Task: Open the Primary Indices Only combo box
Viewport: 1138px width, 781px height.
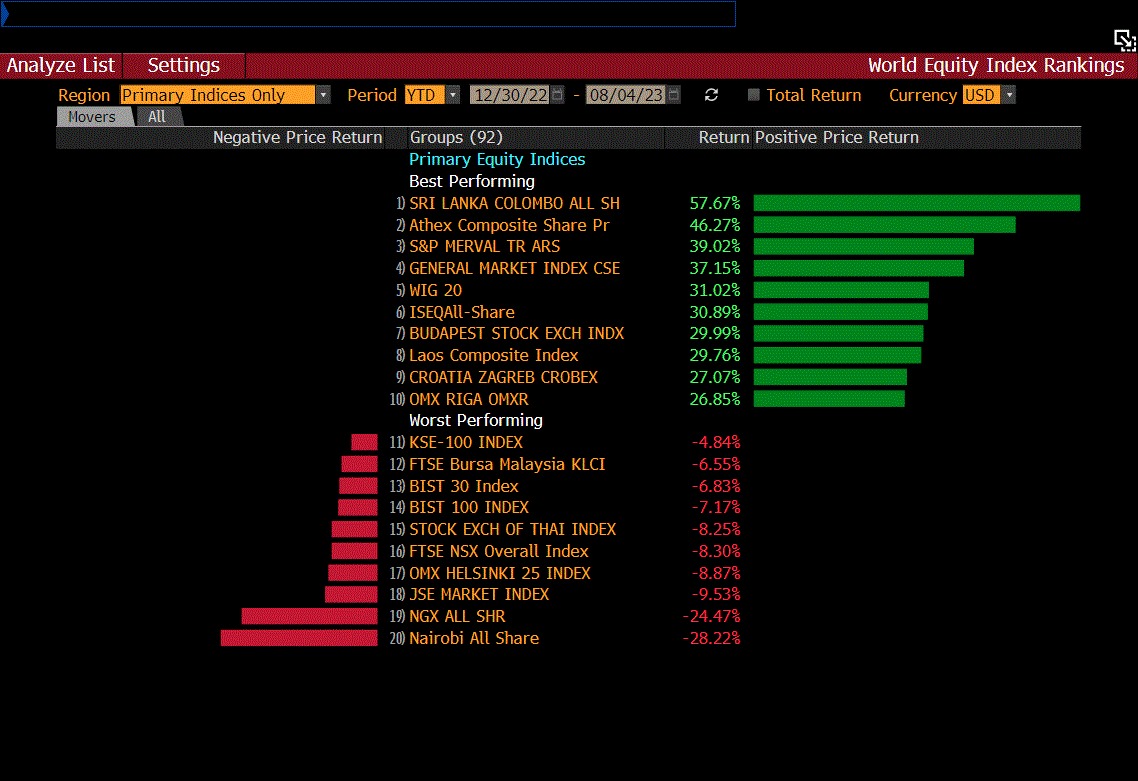Action: pyautogui.click(x=218, y=95)
